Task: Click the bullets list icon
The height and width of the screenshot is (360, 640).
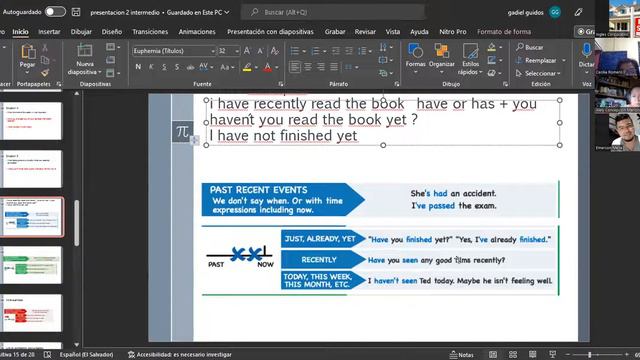Action: (294, 51)
